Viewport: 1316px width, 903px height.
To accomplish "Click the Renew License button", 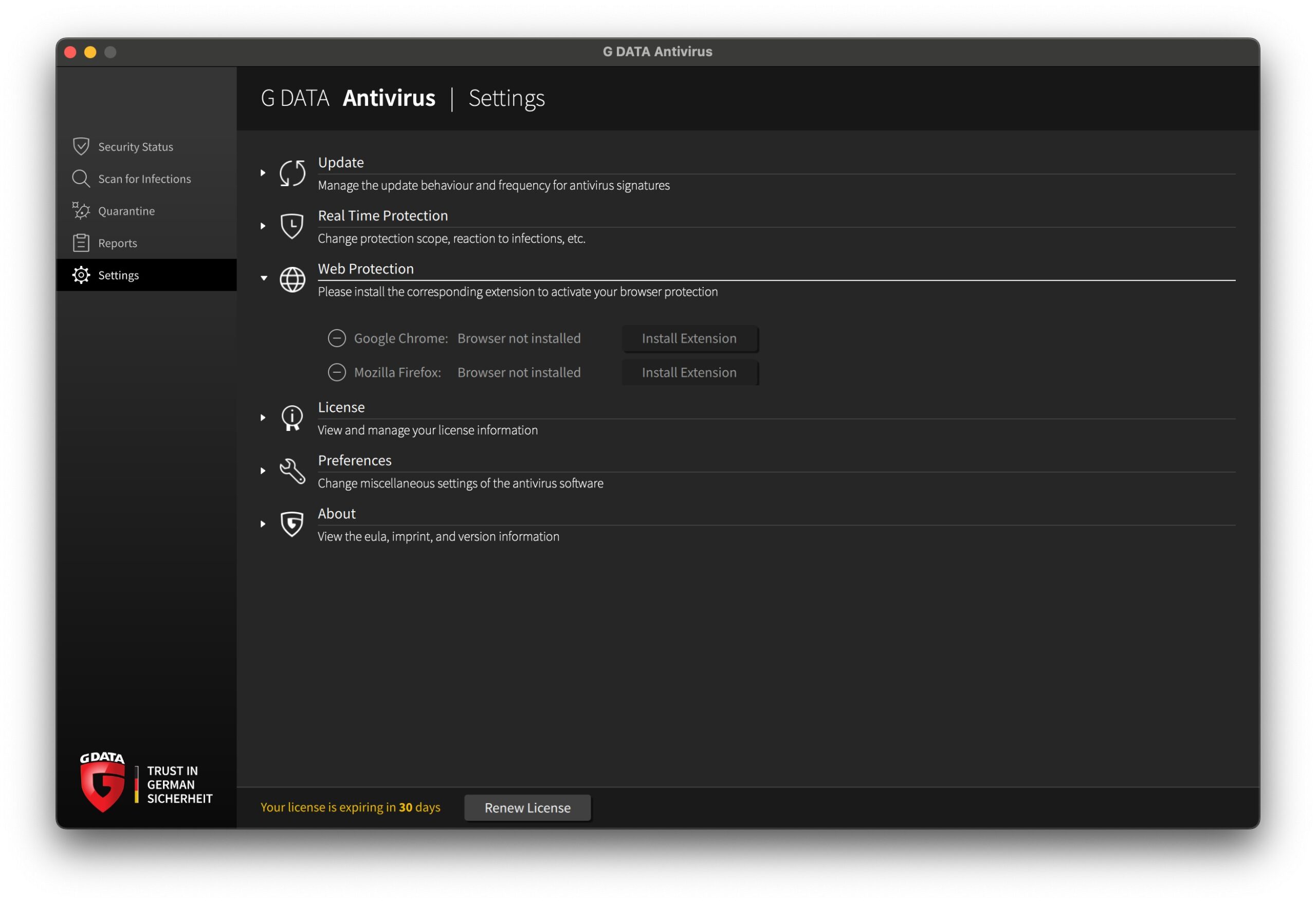I will click(528, 808).
